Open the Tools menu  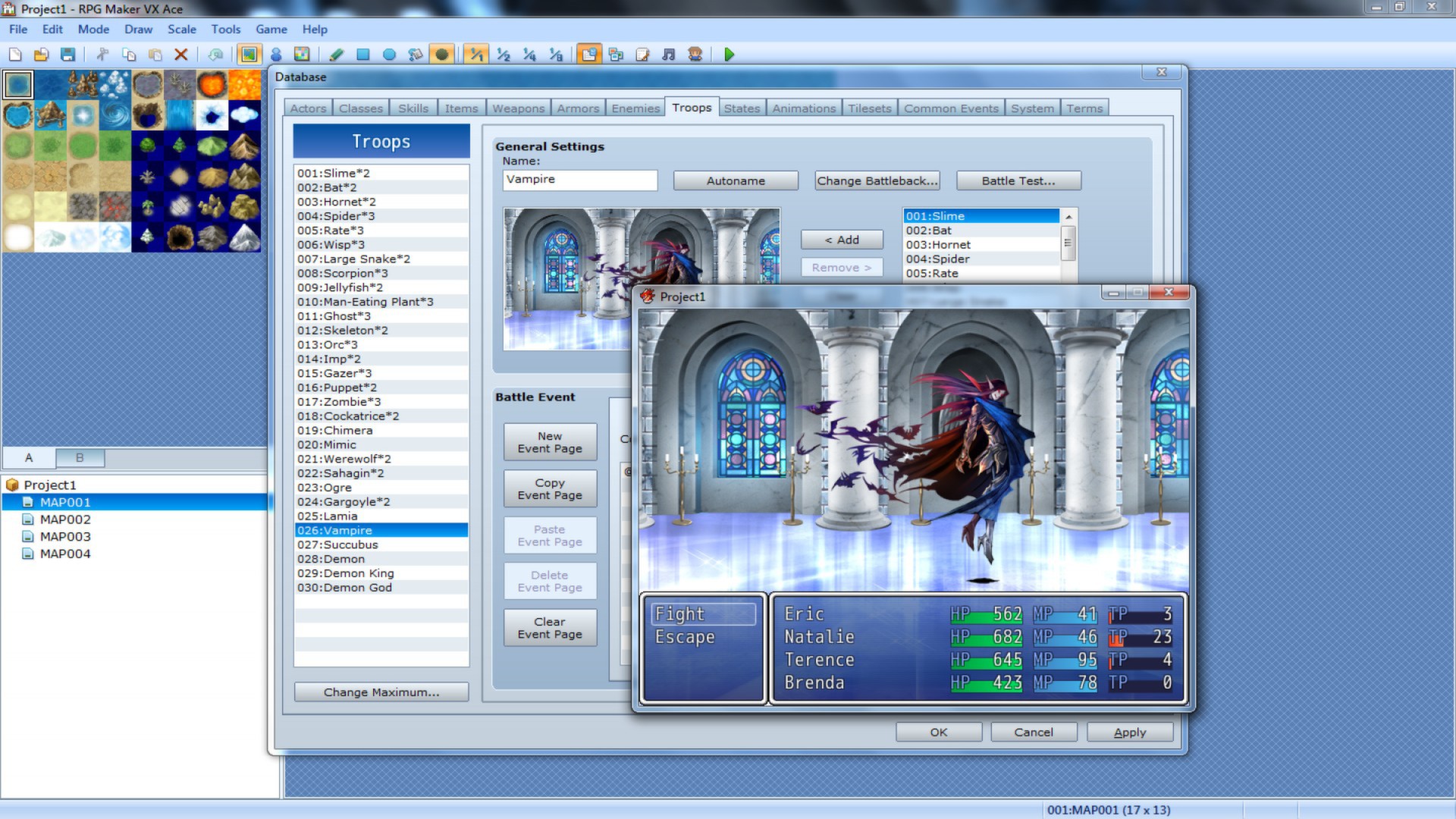click(224, 29)
